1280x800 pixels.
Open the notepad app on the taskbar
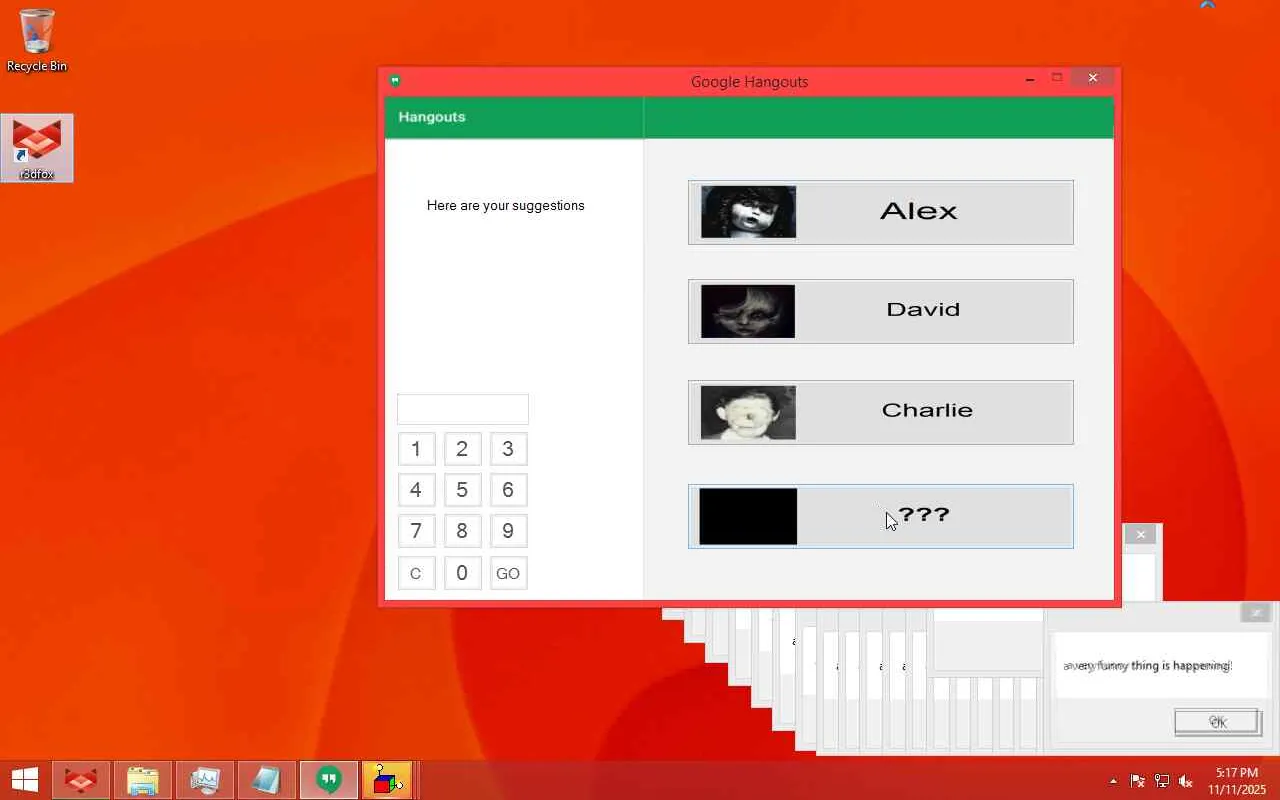pos(266,780)
